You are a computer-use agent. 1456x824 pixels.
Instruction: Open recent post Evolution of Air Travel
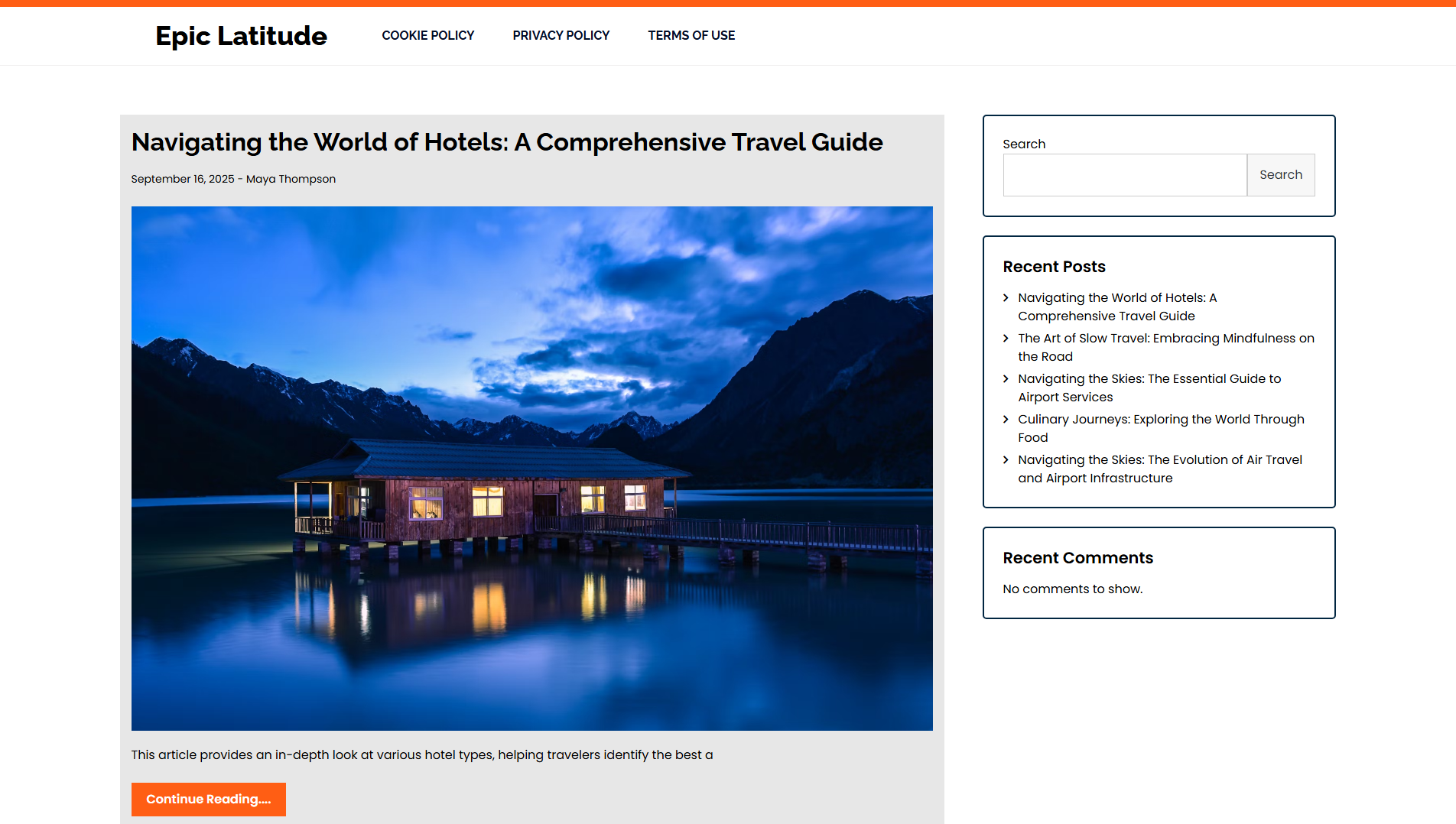[1160, 469]
